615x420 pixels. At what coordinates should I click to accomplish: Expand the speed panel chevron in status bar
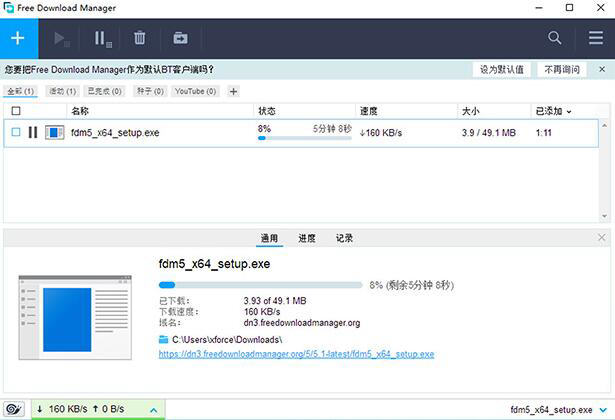(154, 410)
